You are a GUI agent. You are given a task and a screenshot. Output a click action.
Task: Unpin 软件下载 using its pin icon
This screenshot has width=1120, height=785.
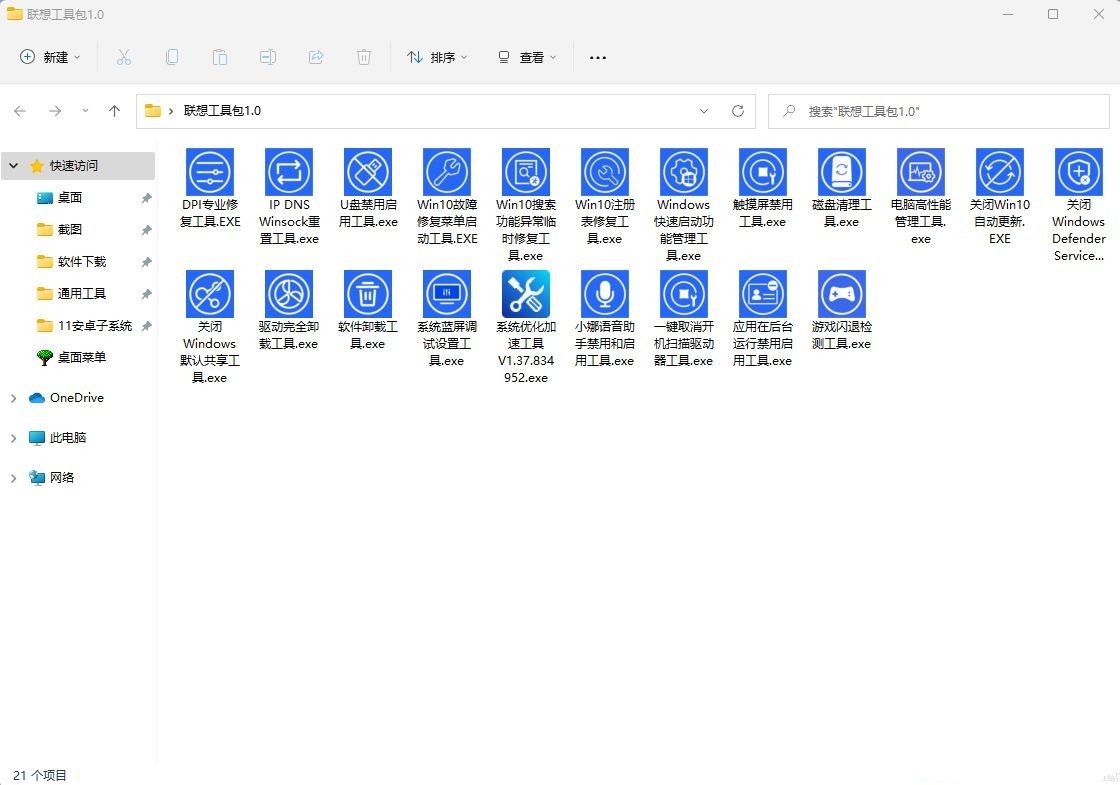coord(146,262)
